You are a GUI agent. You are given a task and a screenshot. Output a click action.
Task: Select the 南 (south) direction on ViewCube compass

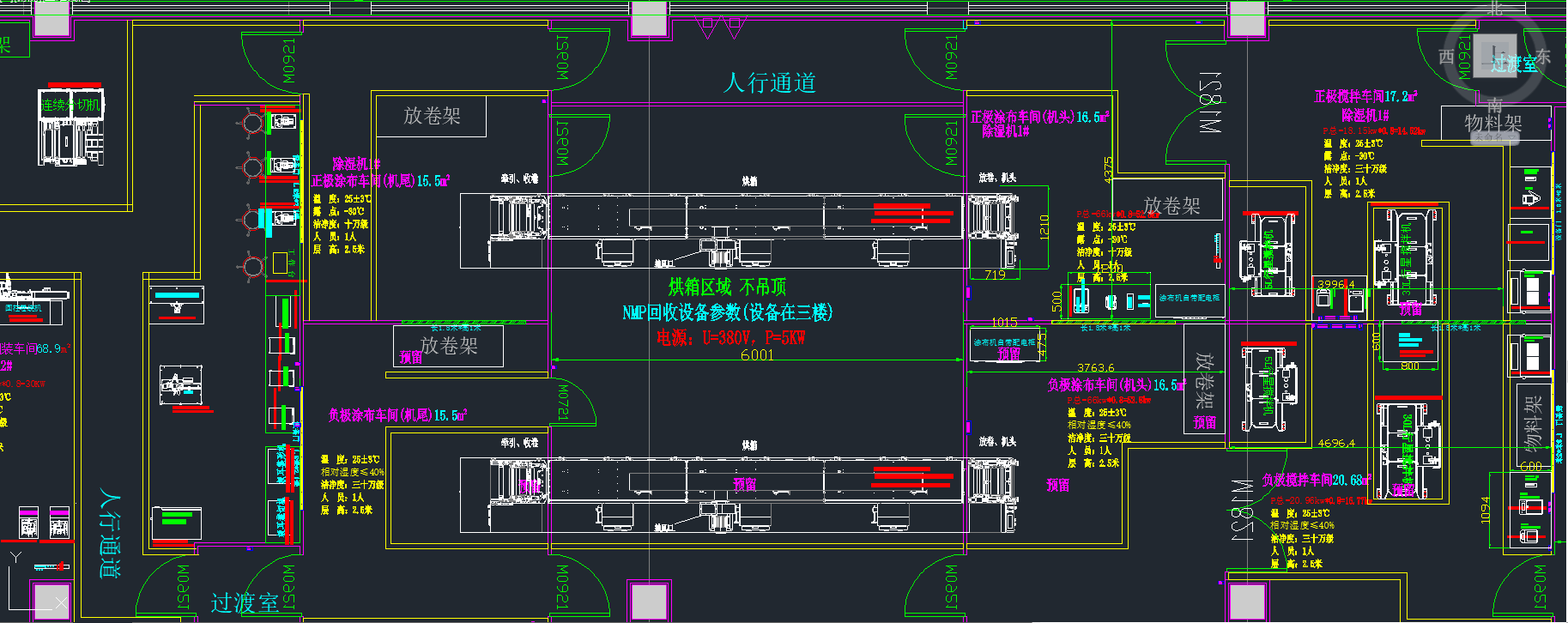click(1495, 105)
